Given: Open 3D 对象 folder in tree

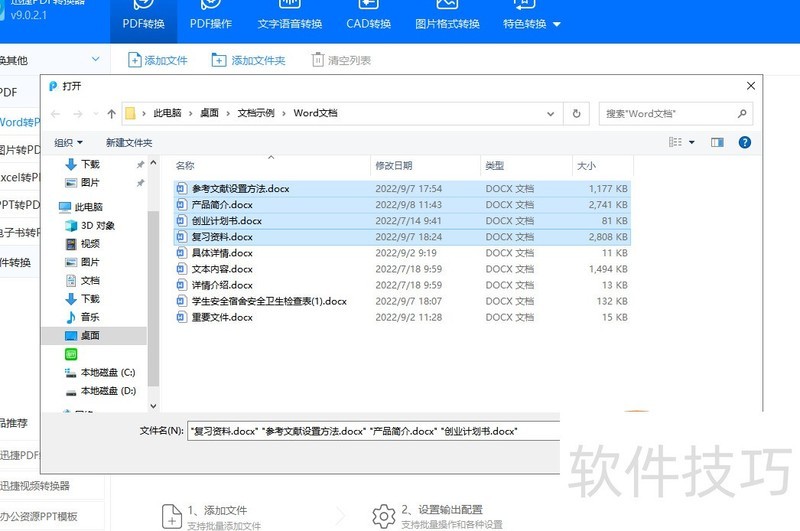Looking at the screenshot, I should (90, 225).
